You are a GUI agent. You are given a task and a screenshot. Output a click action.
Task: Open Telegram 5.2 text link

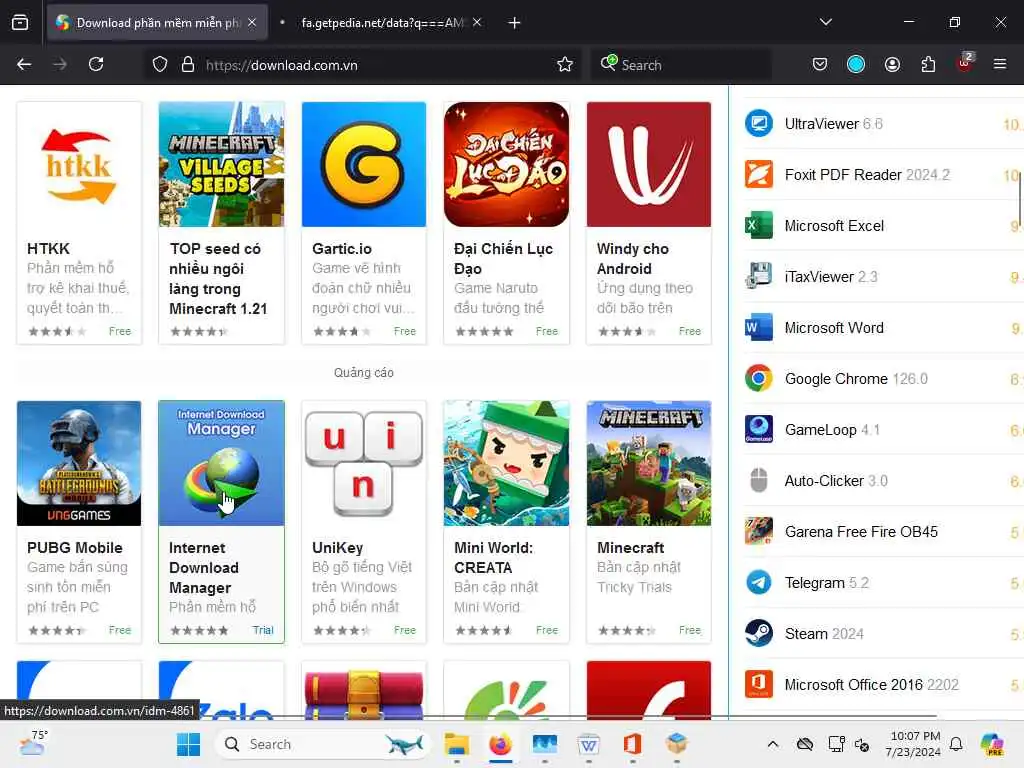pos(827,583)
